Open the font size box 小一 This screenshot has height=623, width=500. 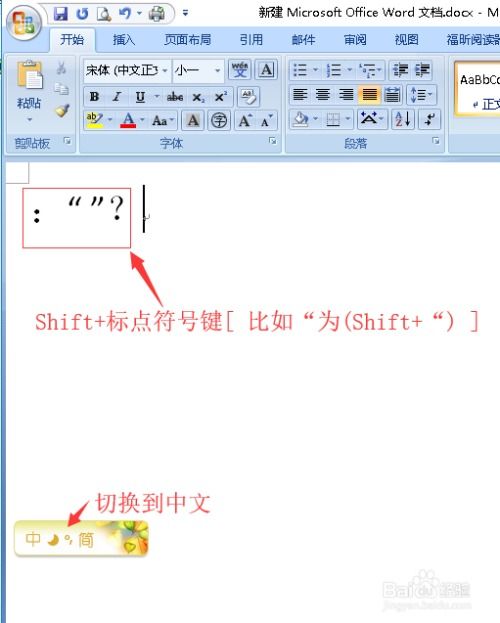[198, 71]
